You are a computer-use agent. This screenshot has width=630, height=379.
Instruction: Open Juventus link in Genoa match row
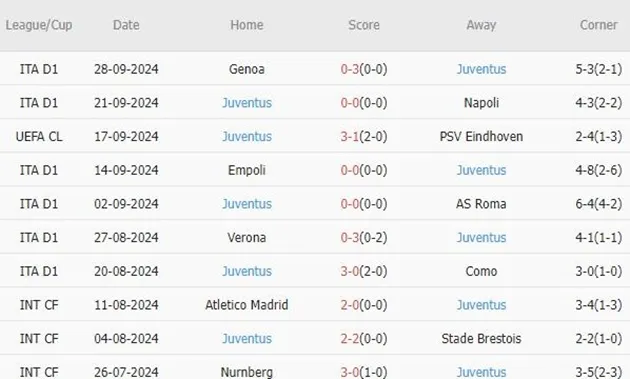[x=481, y=69]
